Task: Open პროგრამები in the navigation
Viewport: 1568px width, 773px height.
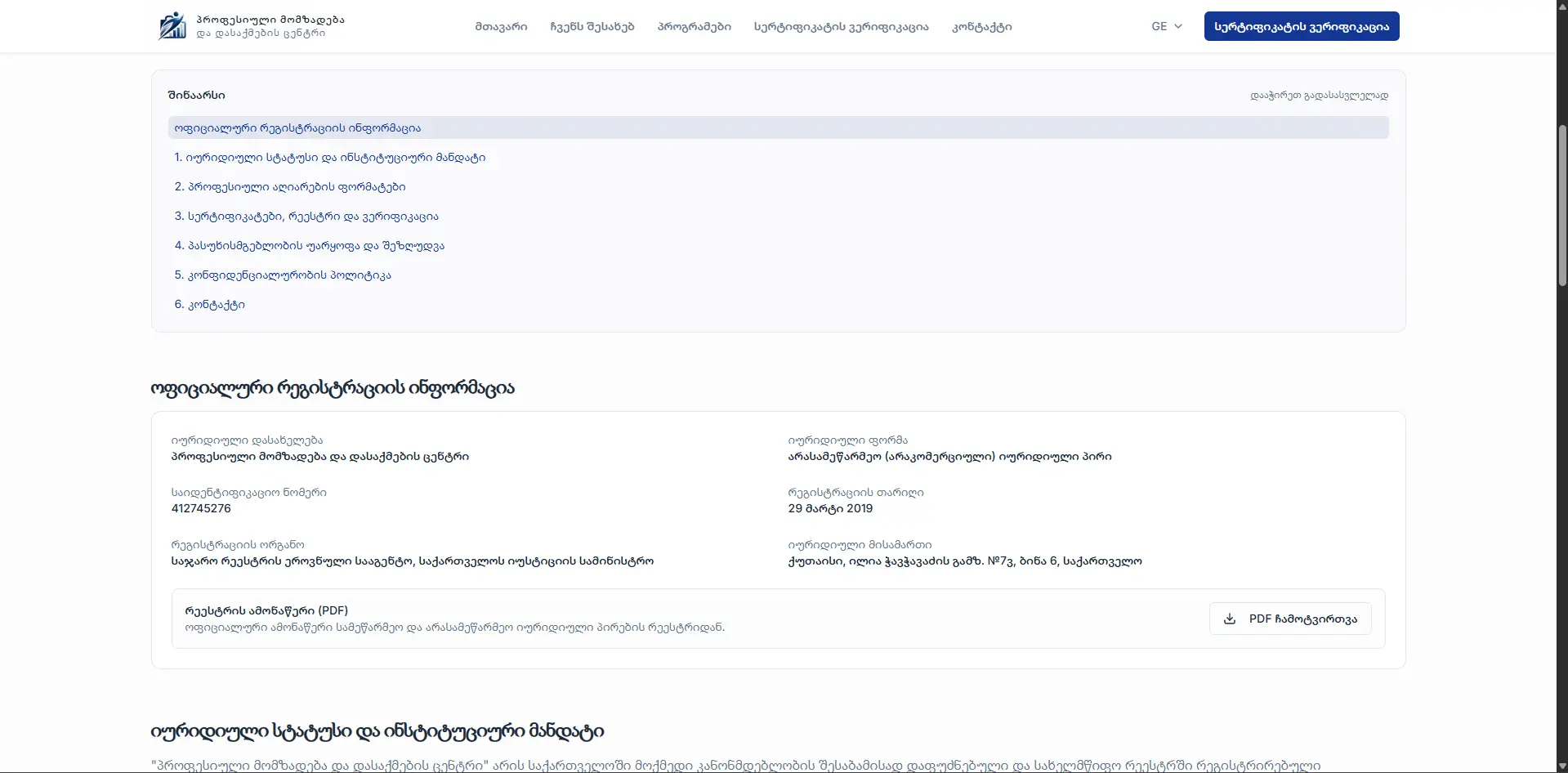Action: (x=695, y=26)
